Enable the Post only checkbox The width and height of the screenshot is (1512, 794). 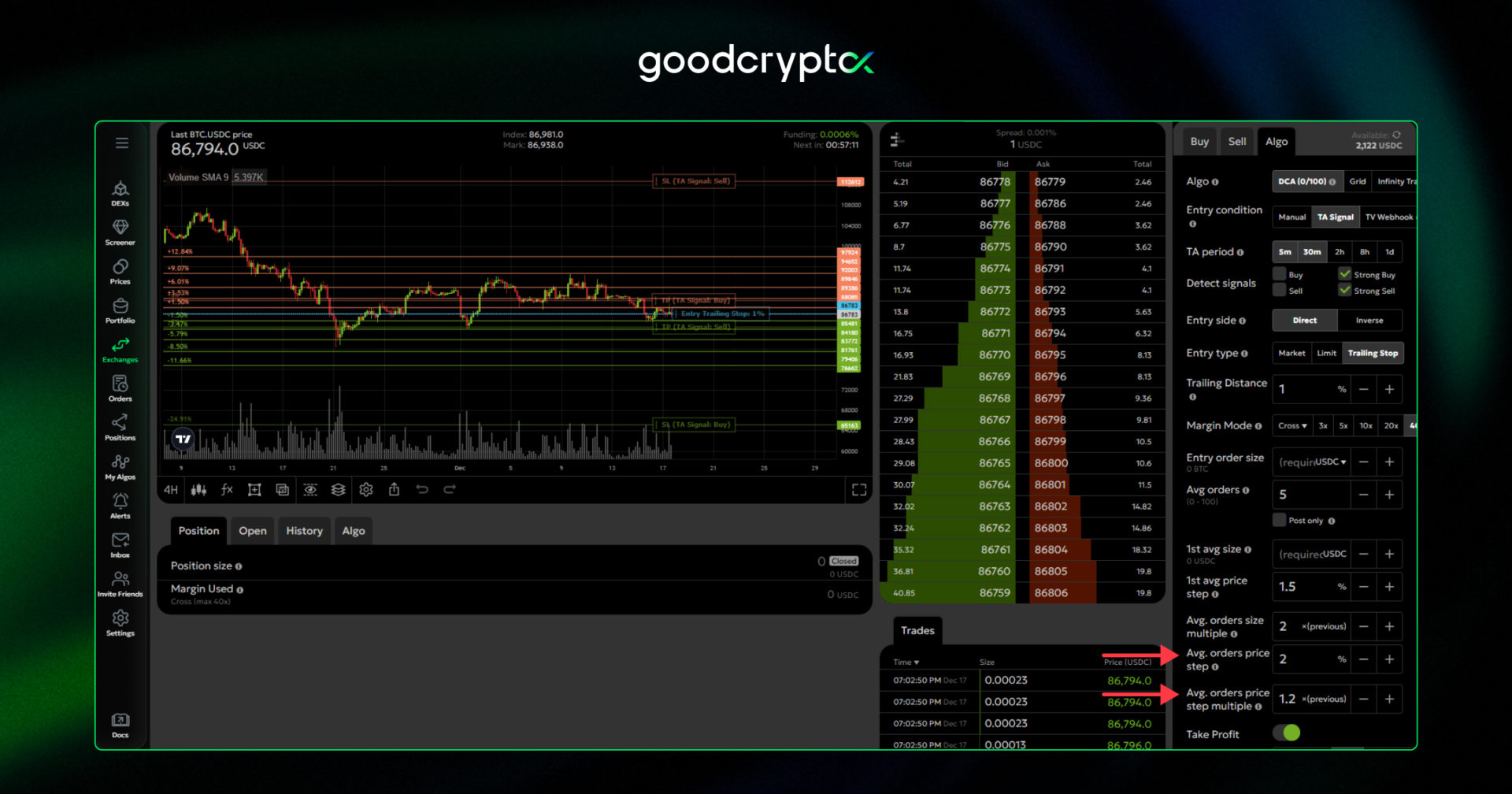[x=1280, y=520]
